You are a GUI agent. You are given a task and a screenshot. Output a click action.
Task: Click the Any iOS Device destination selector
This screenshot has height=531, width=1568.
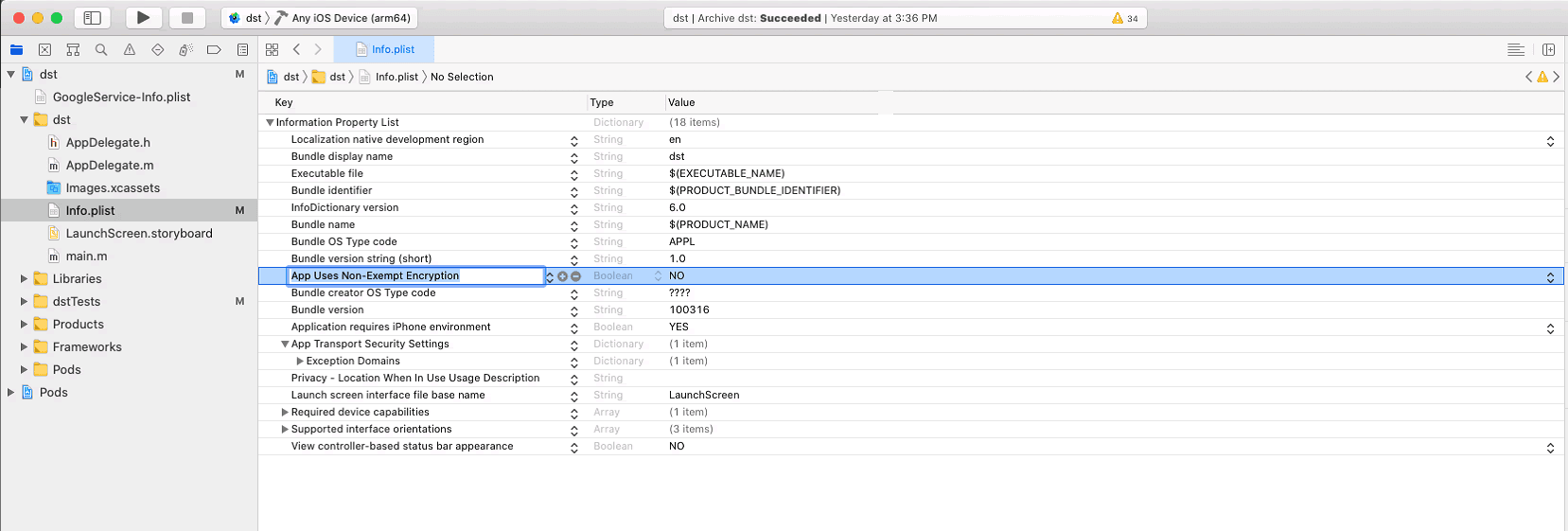350,18
